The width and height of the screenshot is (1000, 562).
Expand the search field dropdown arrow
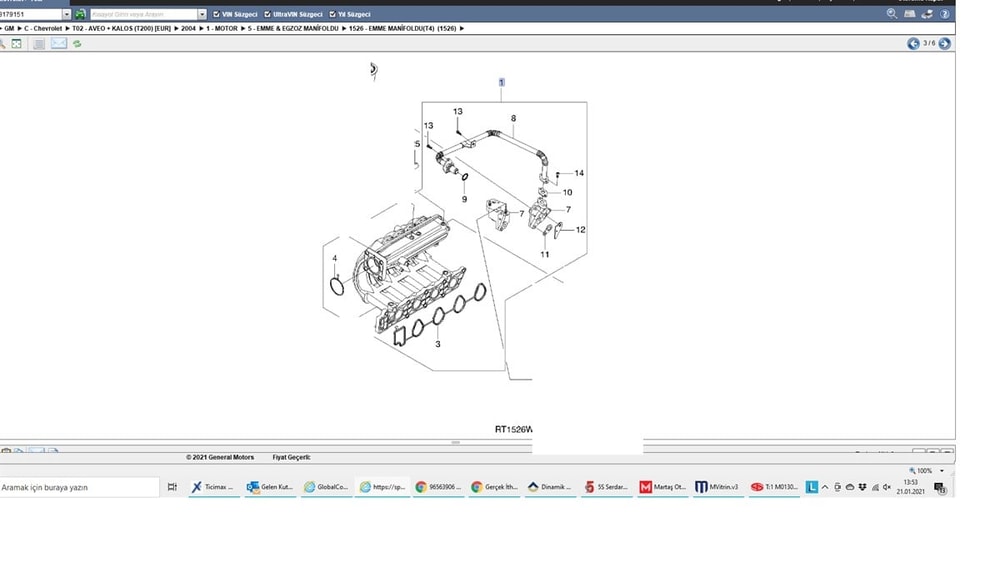pyautogui.click(x=202, y=14)
